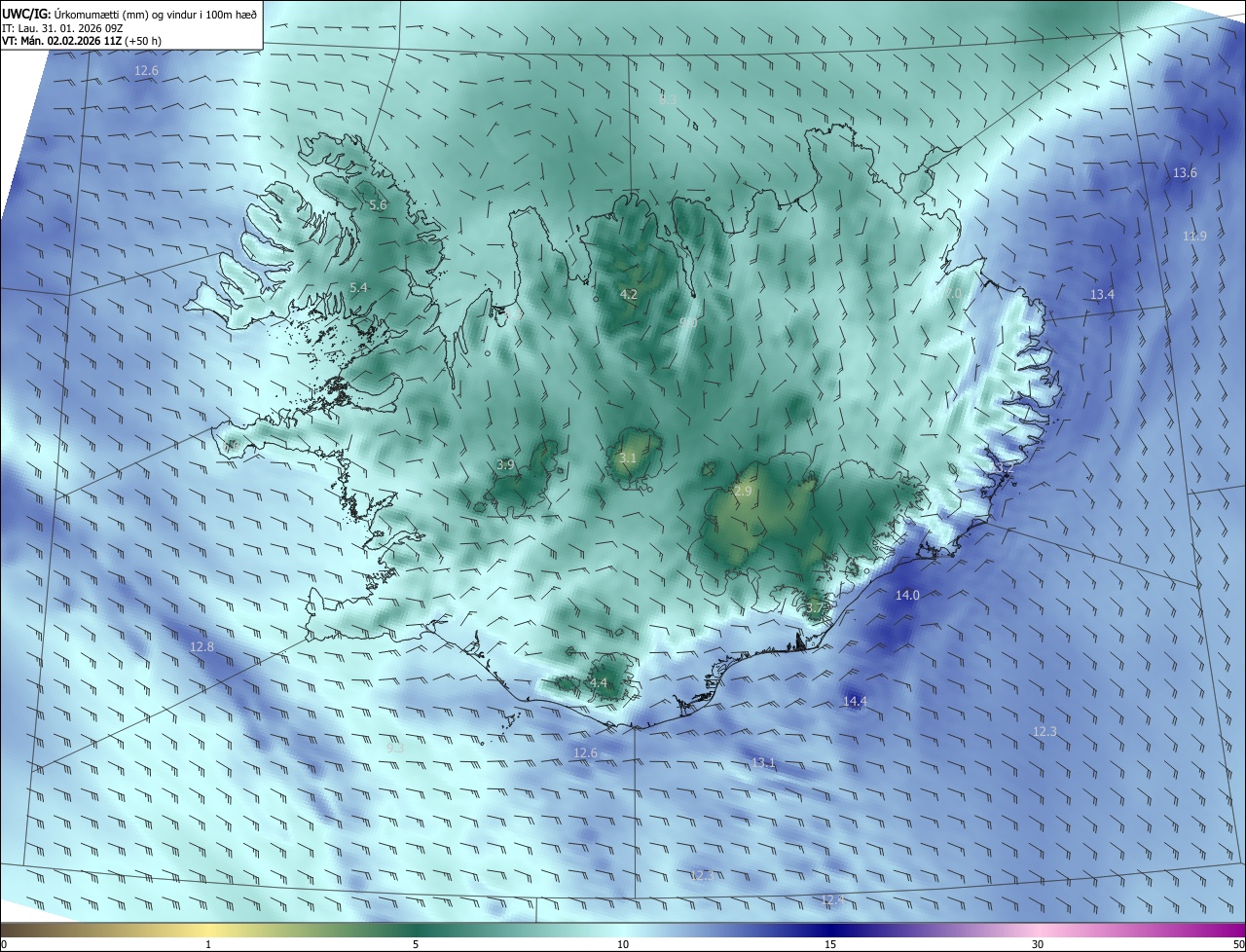Click the 3.2 value in the Eastfjords

[x=1004, y=468]
